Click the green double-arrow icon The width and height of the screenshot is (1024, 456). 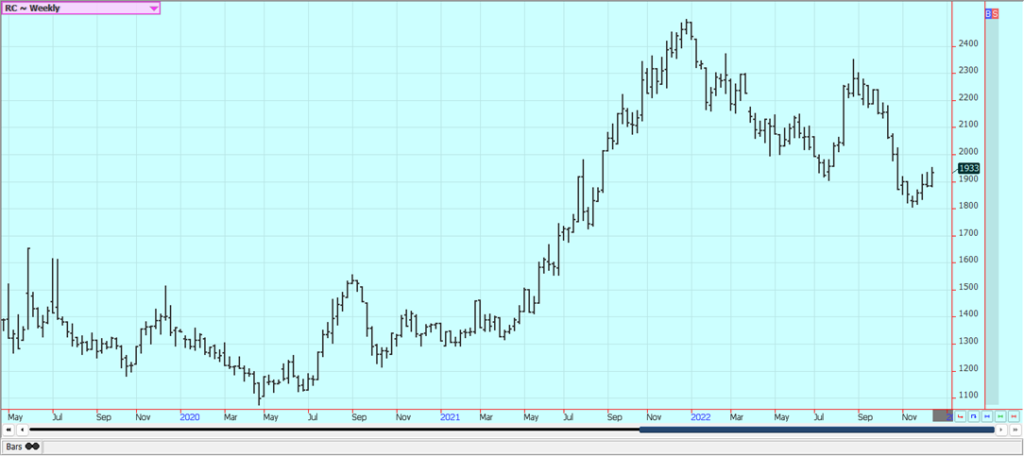coord(1000,416)
